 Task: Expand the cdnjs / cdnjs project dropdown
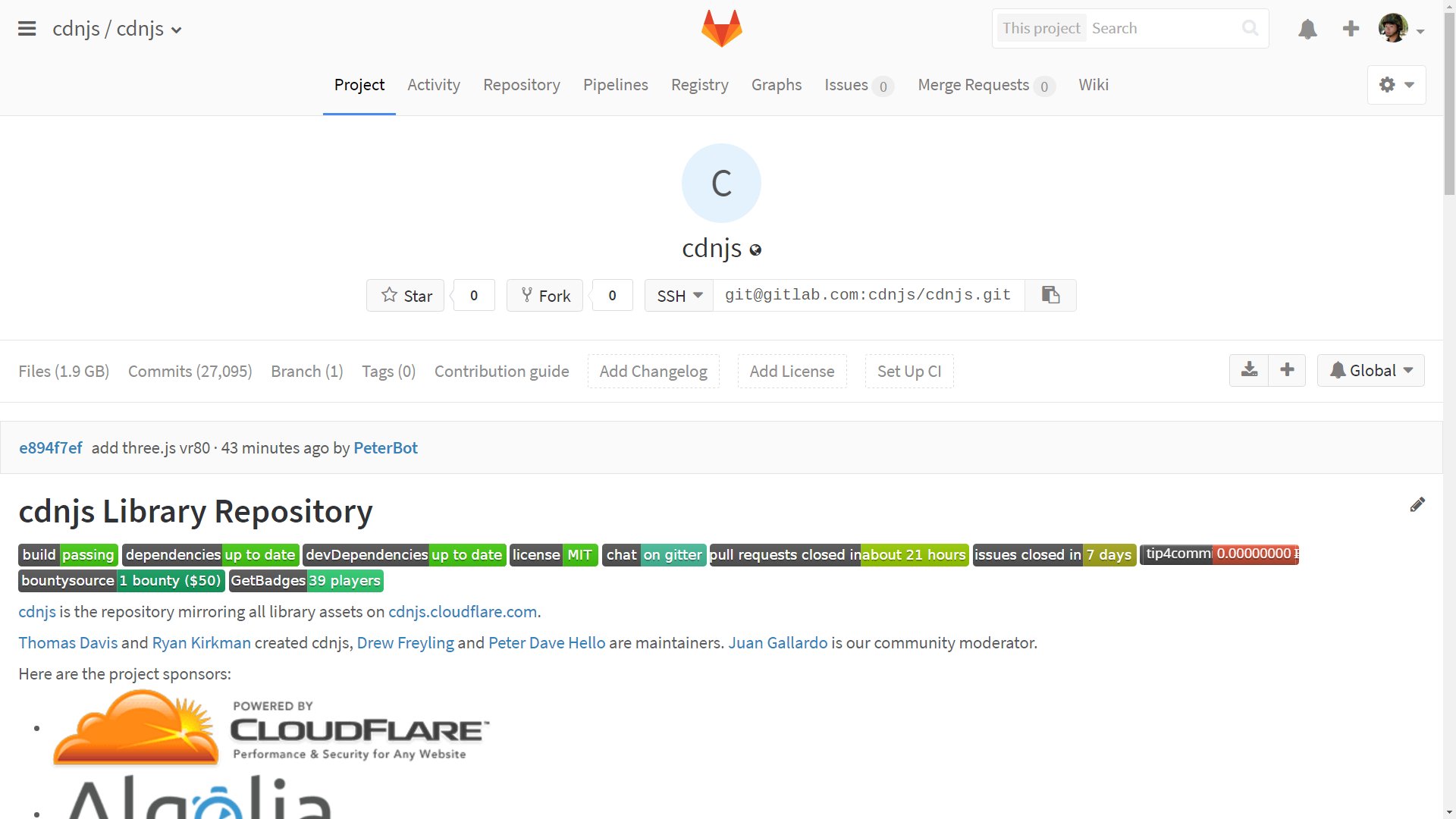(x=117, y=29)
